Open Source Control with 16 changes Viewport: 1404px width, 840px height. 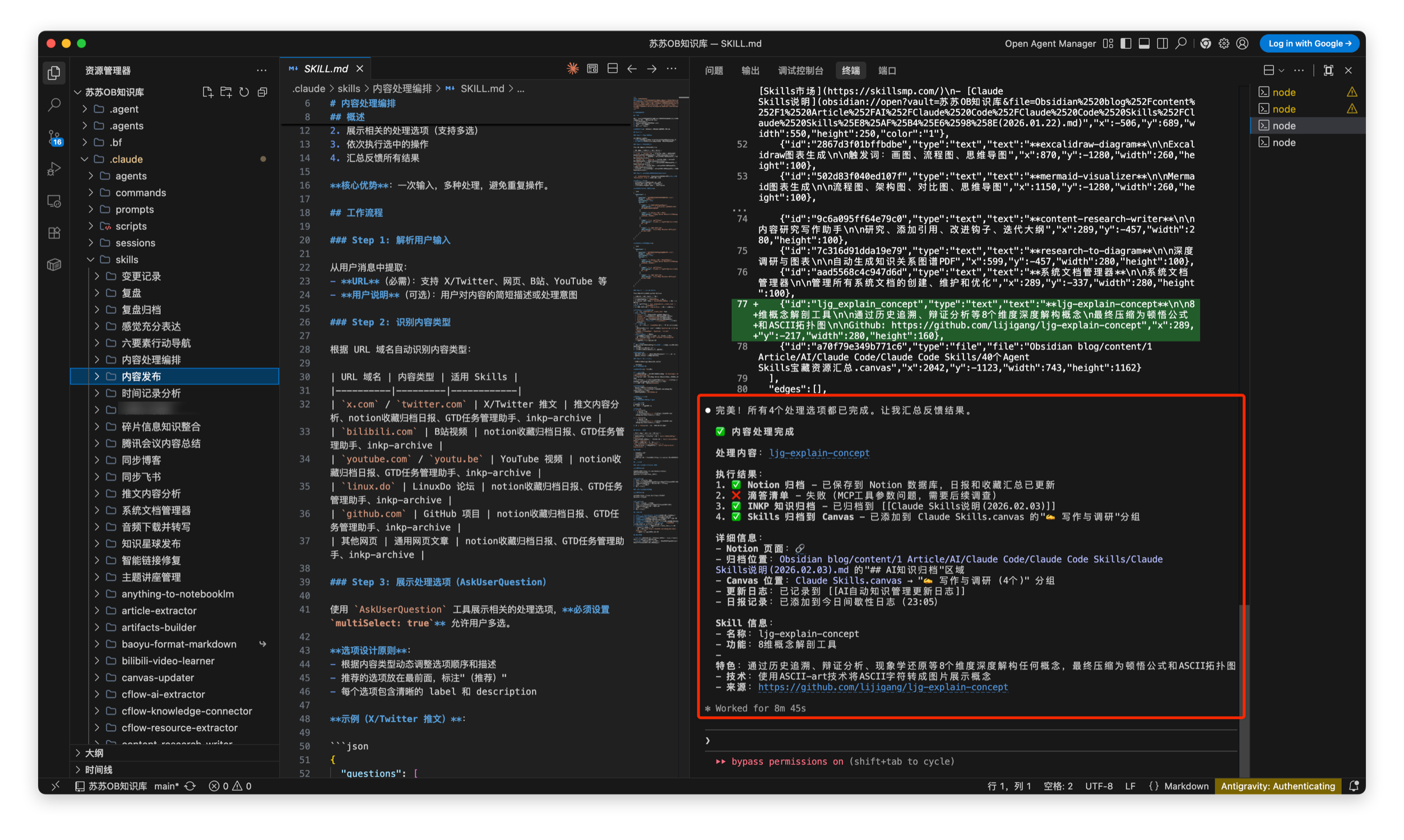(x=54, y=137)
